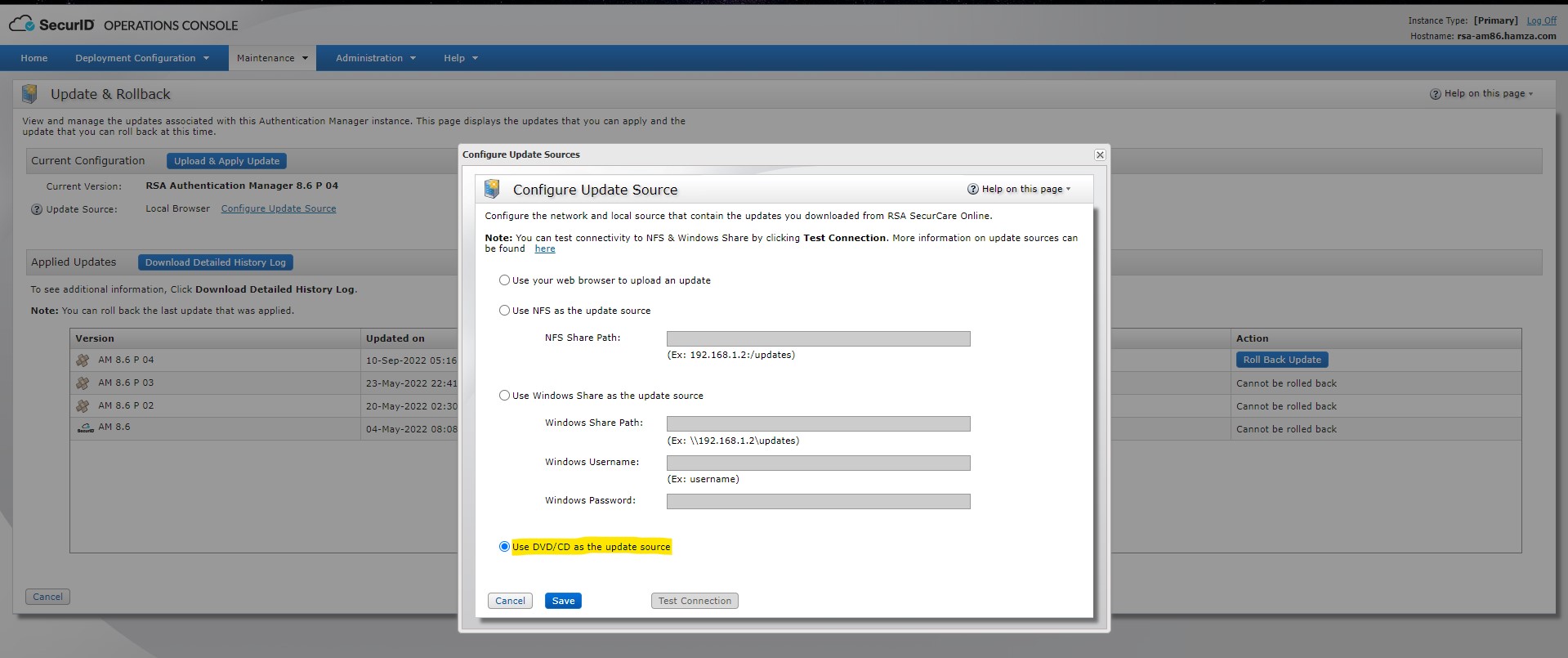Close the Configure Update Sources dialog

point(1100,154)
